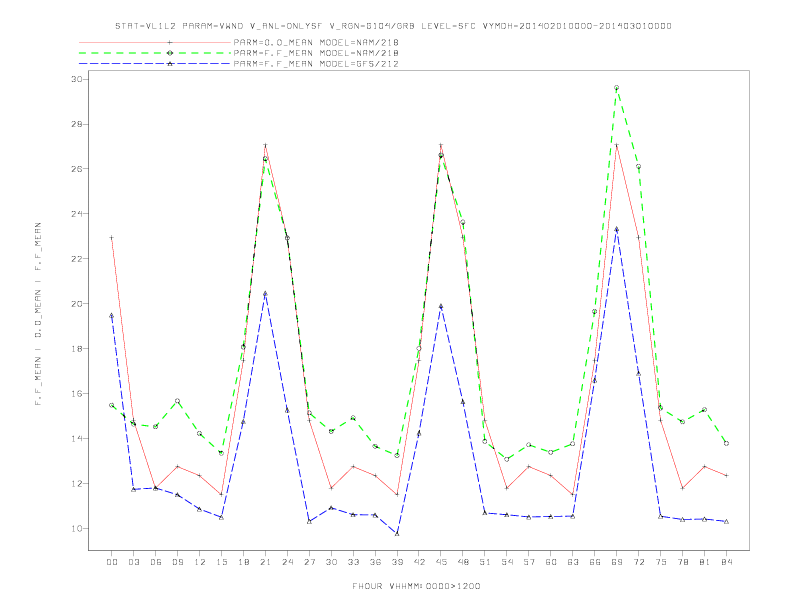
Task: Click x-axis tick label 69
Action: click(x=617, y=562)
